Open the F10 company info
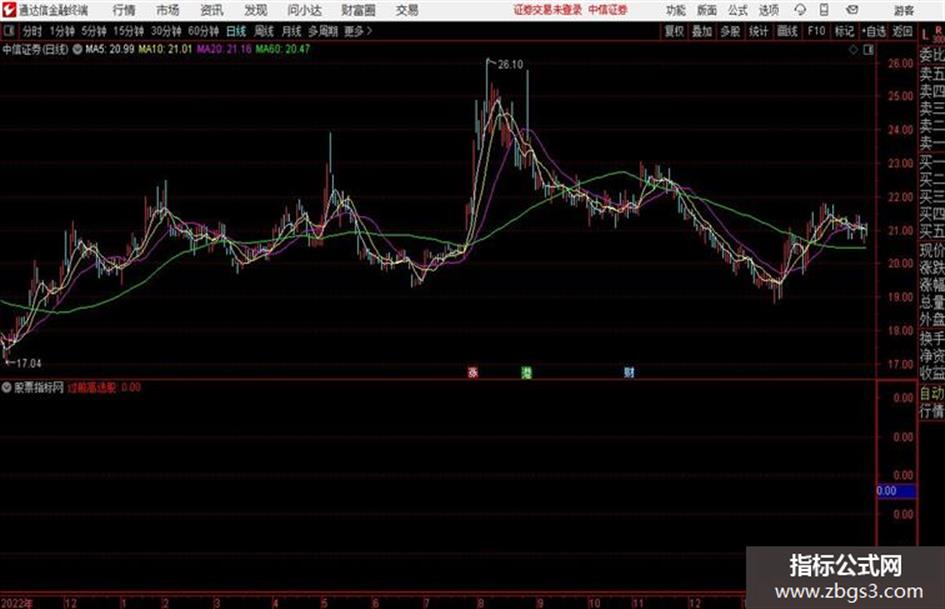This screenshot has width=945, height=609. coord(816,31)
